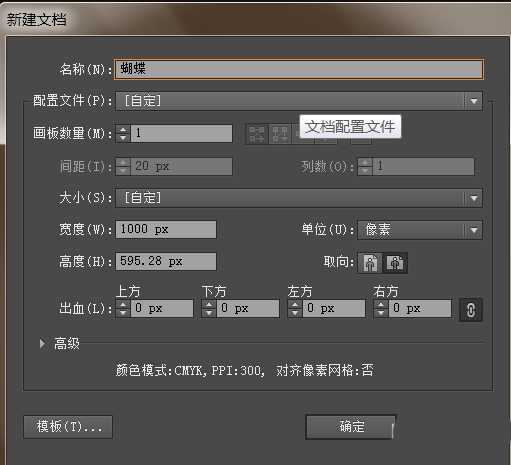Click the 列数 columns field
This screenshot has height=465, width=511.
tap(423, 166)
